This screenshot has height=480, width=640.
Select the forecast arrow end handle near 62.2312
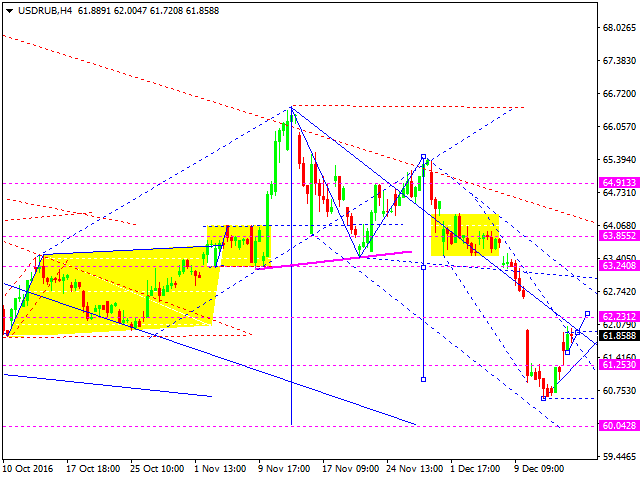point(587,313)
